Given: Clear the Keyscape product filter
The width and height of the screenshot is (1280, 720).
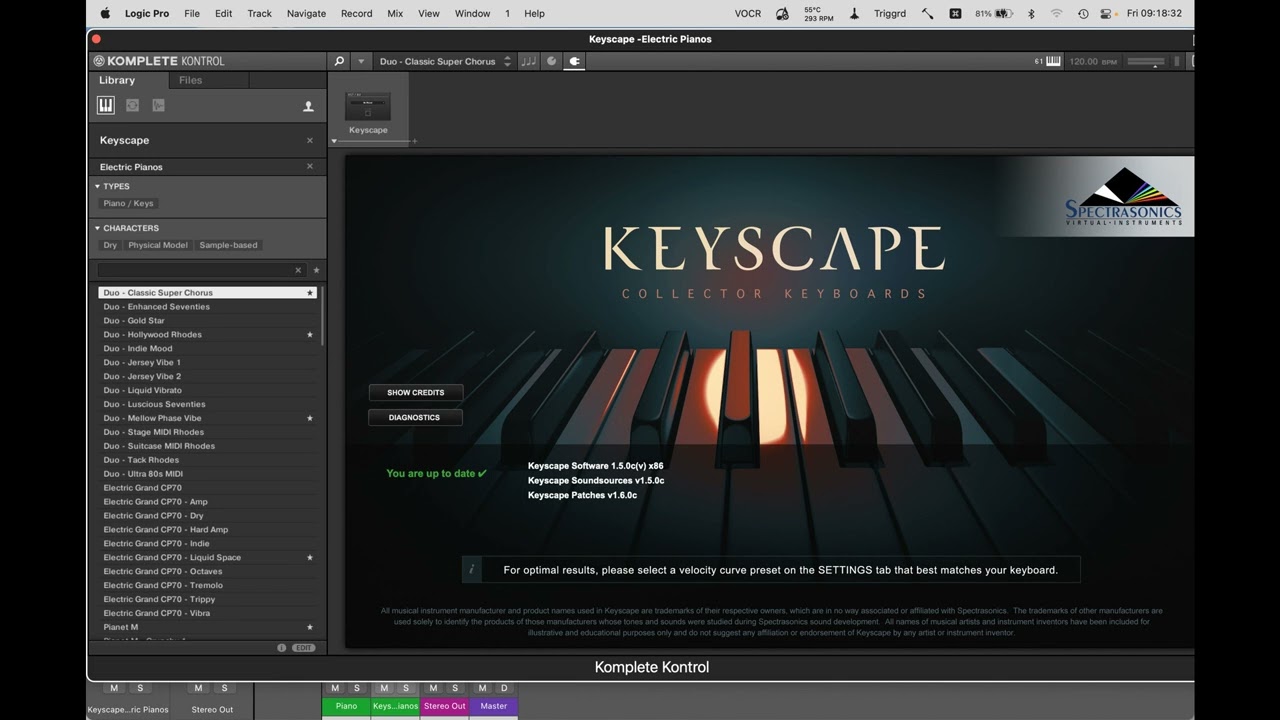Looking at the screenshot, I should (310, 140).
